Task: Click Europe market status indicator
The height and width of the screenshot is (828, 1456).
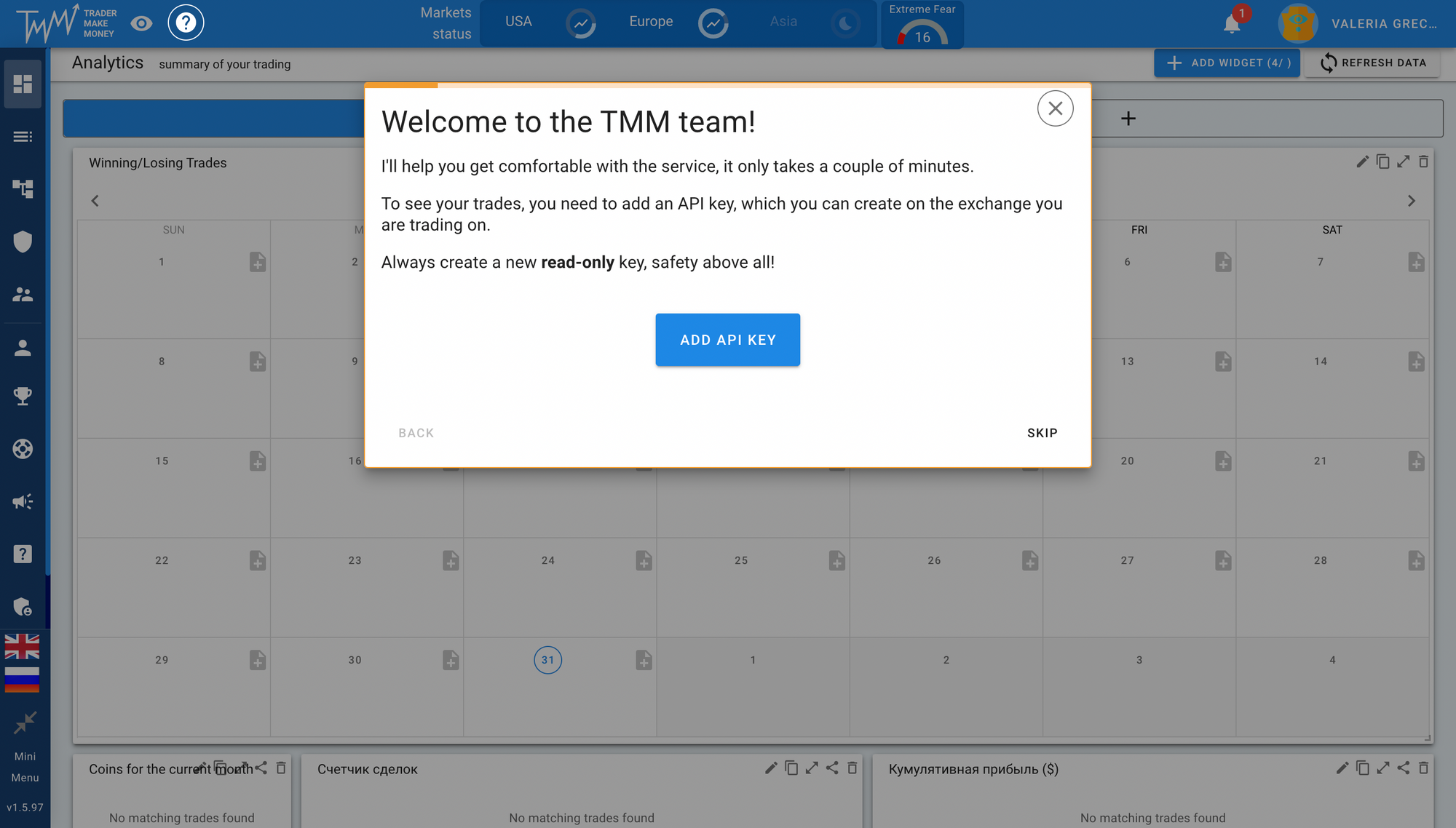Action: [x=713, y=23]
